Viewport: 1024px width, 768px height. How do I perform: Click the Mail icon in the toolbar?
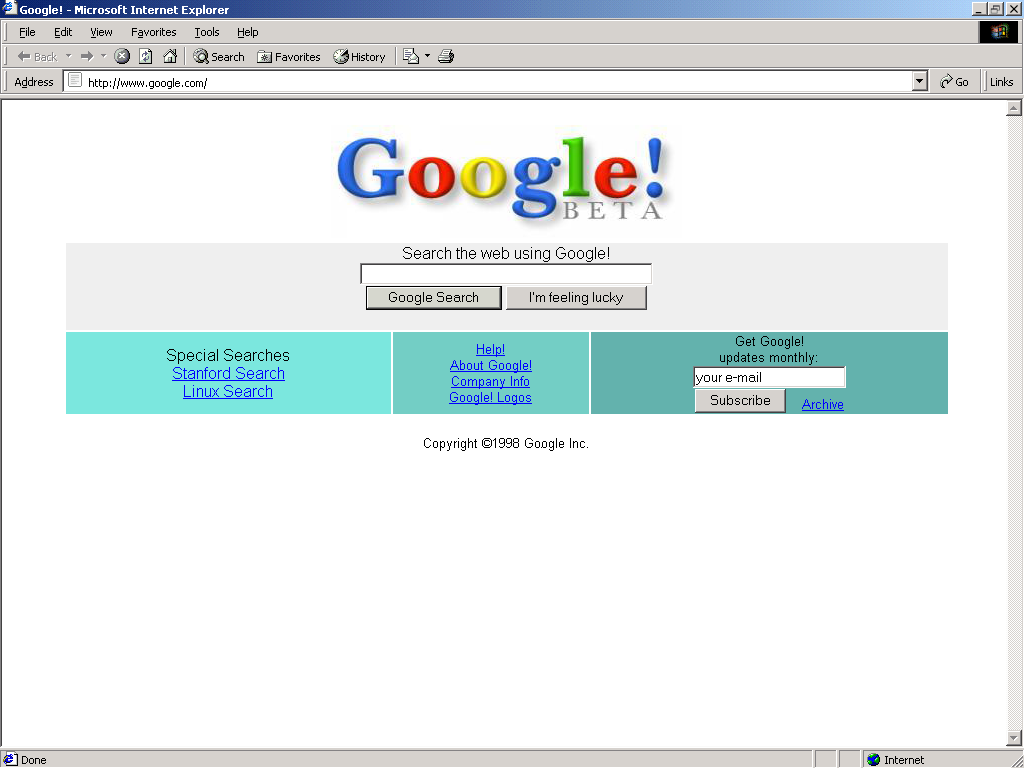410,56
